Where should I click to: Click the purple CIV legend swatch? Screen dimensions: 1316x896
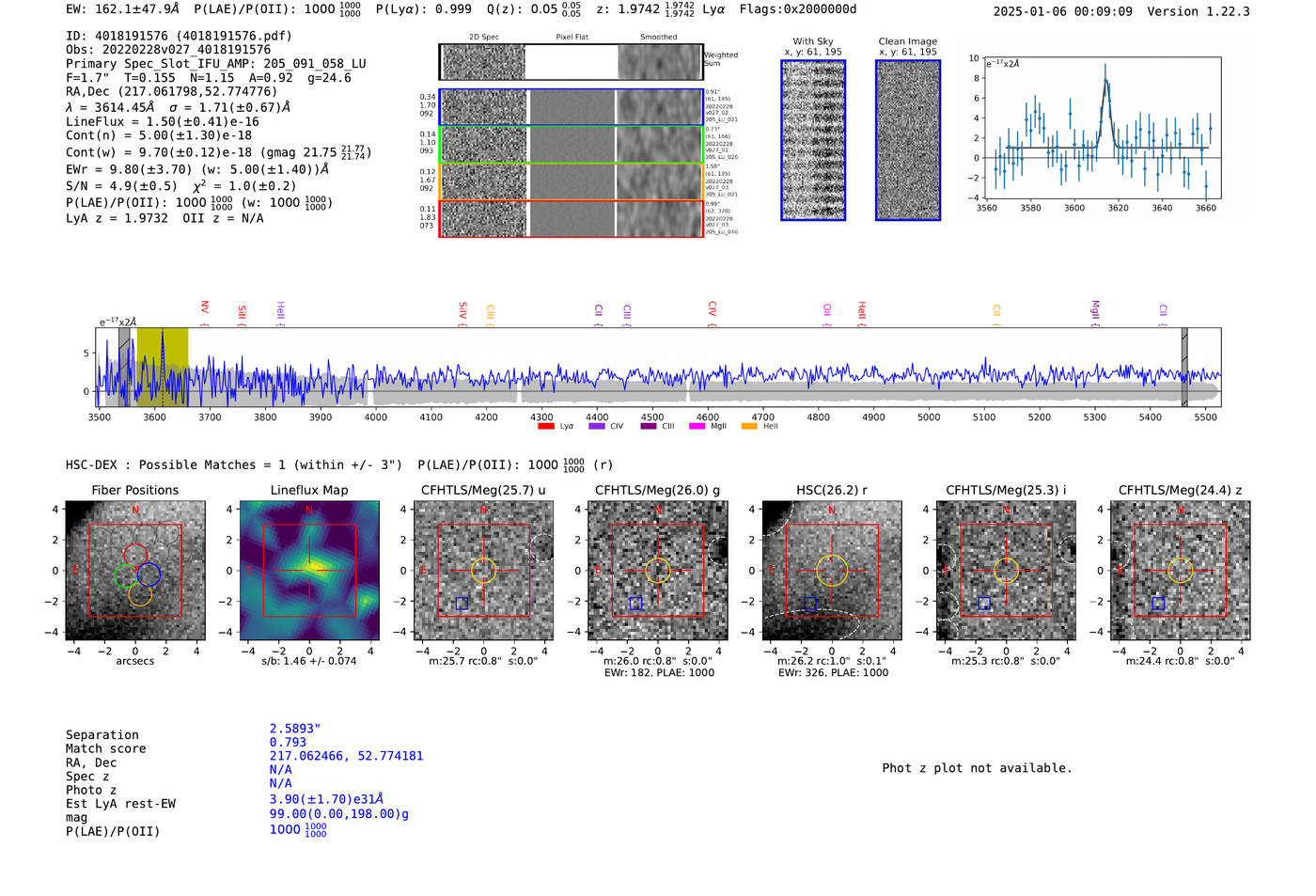(596, 426)
